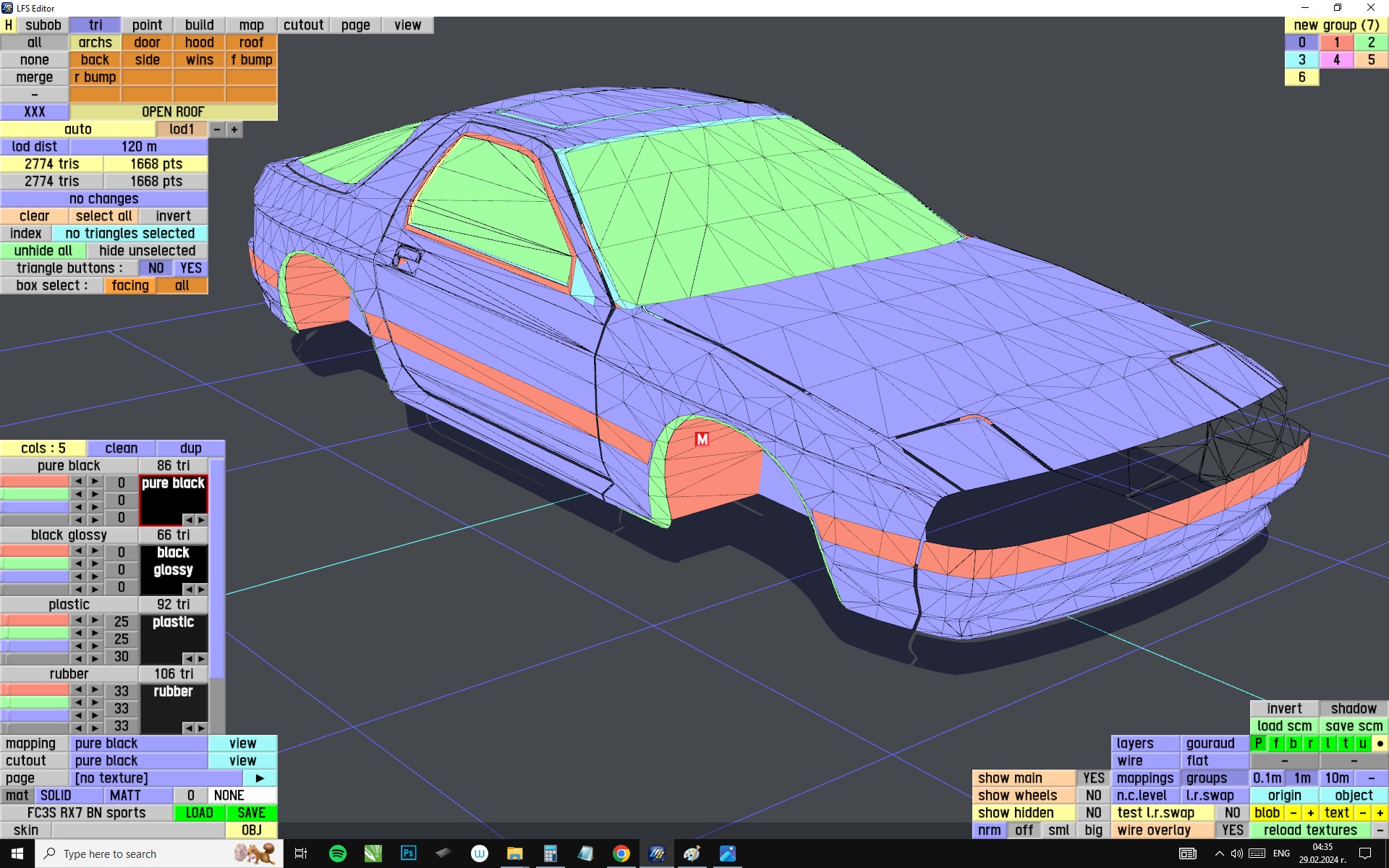The width and height of the screenshot is (1389, 868).
Task: Set triangle buttons to YES
Action: pos(191,268)
